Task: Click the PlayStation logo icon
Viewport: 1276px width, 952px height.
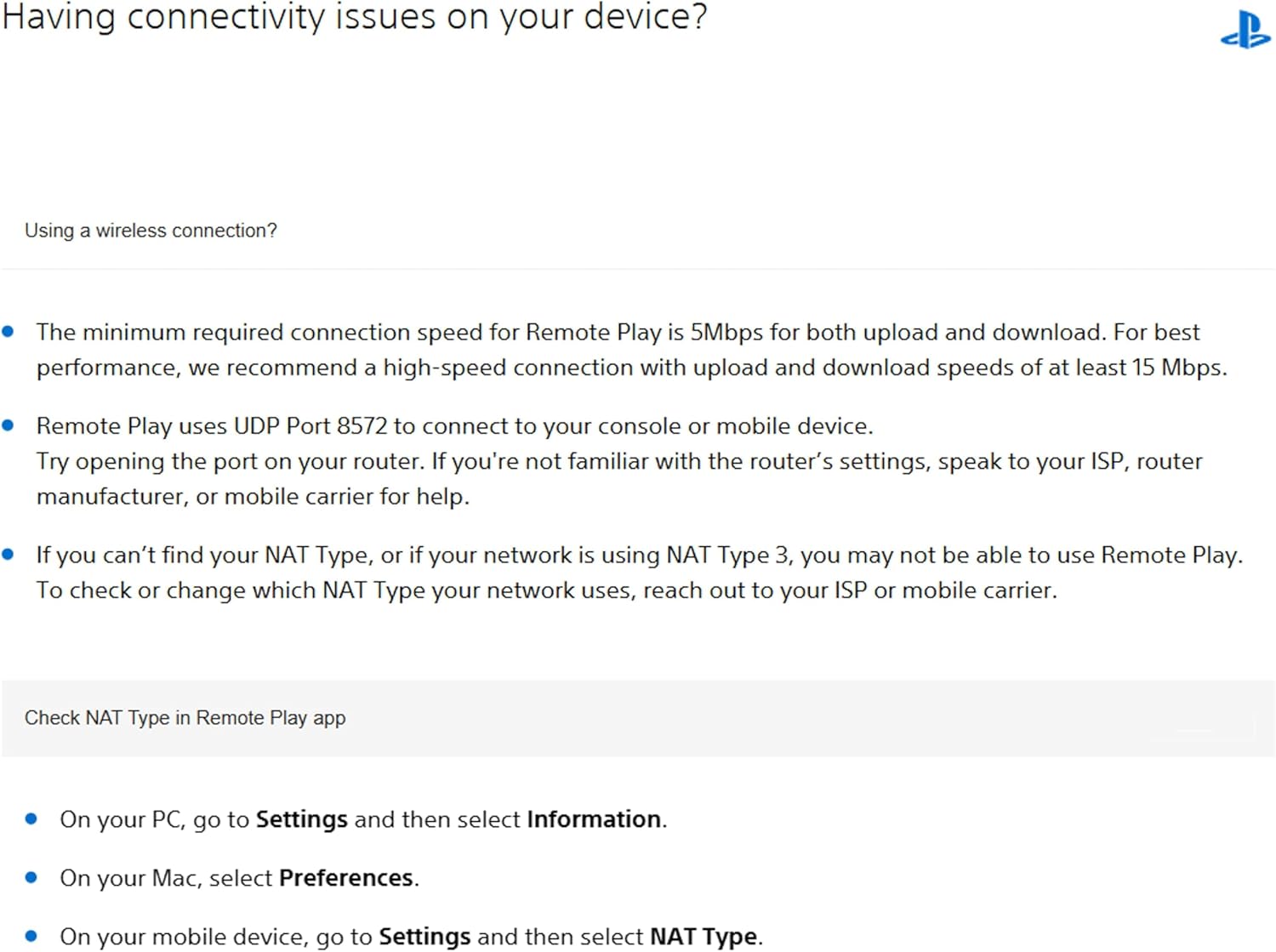Action: 1245,30
